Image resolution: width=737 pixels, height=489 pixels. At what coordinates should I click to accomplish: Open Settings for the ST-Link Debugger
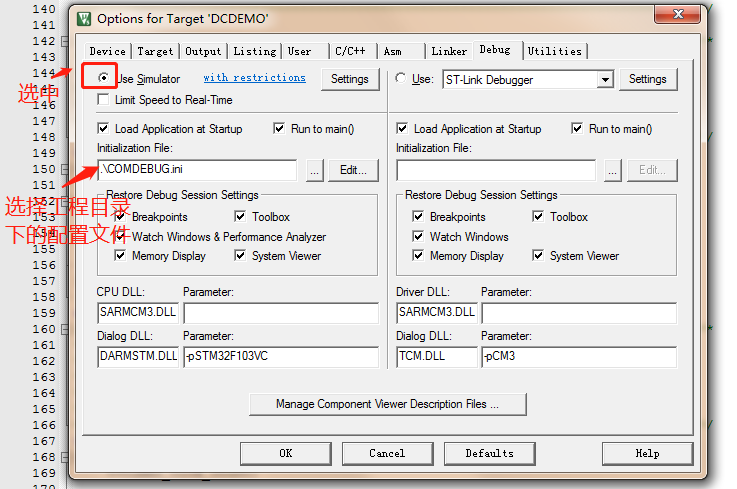647,79
